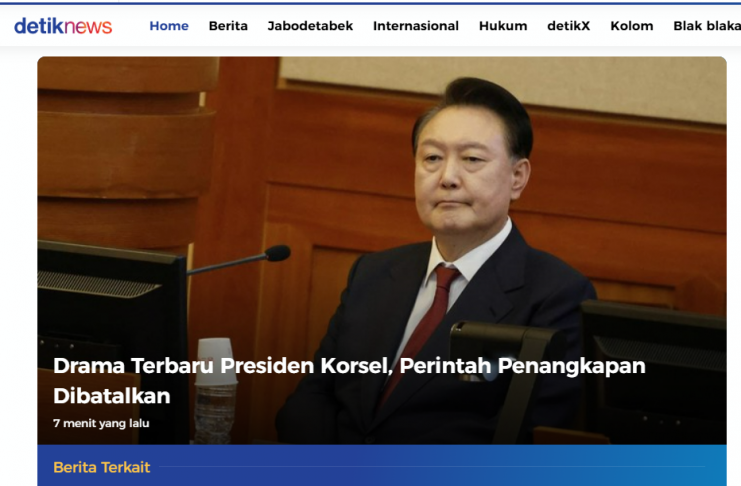Open the Hukum menu item
741x486 pixels.
tap(503, 26)
